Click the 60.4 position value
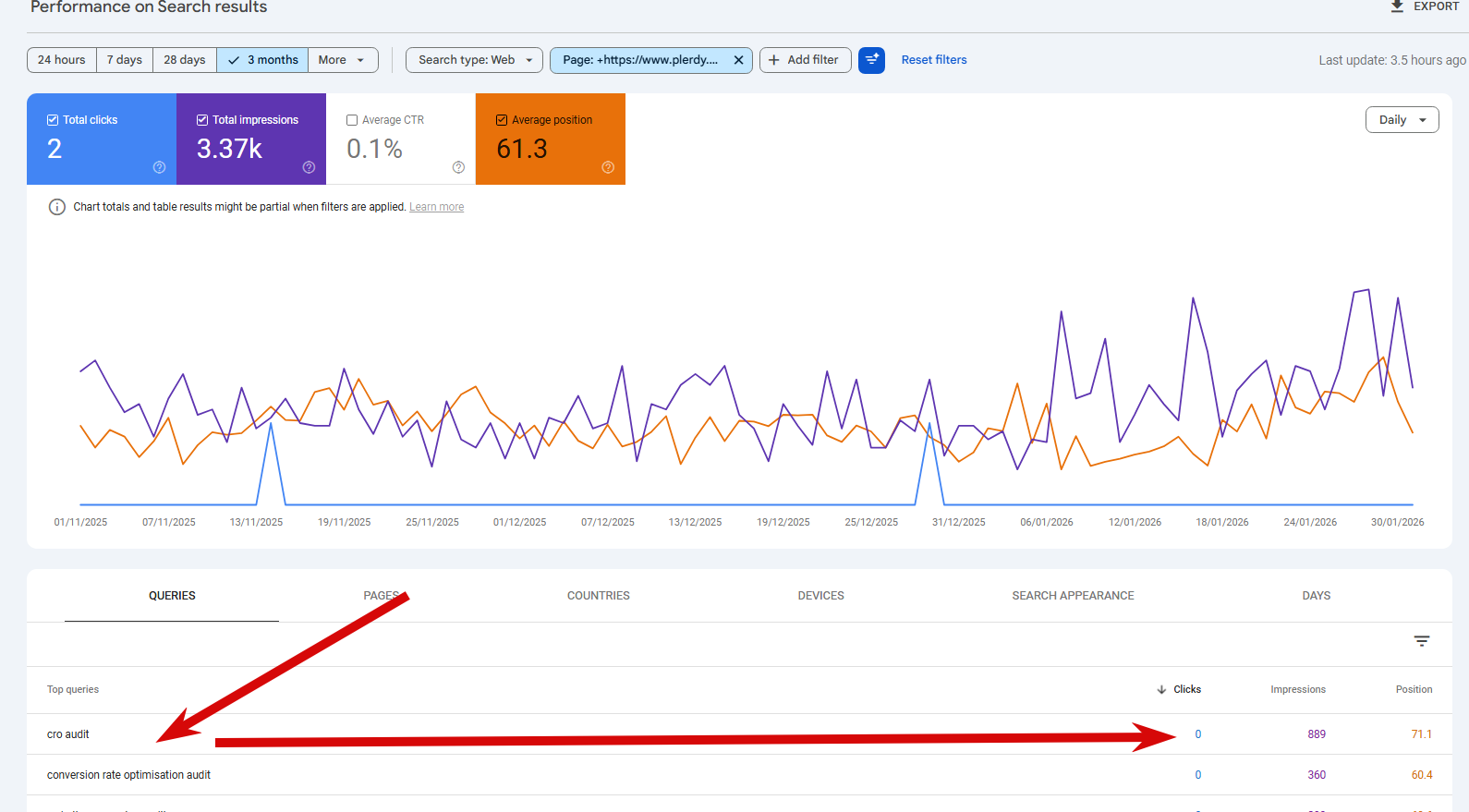This screenshot has width=1469, height=812. point(1422,775)
